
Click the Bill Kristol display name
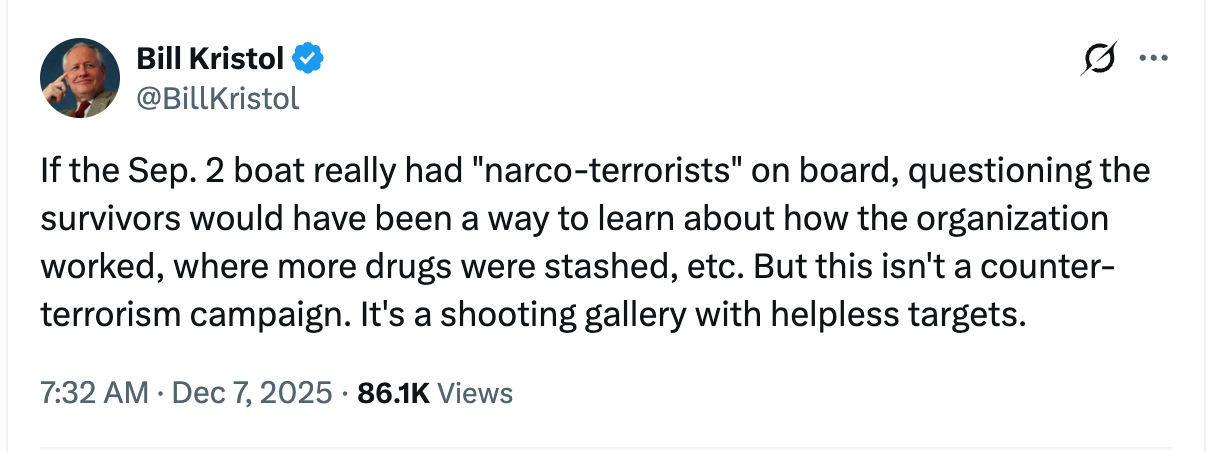tap(209, 61)
